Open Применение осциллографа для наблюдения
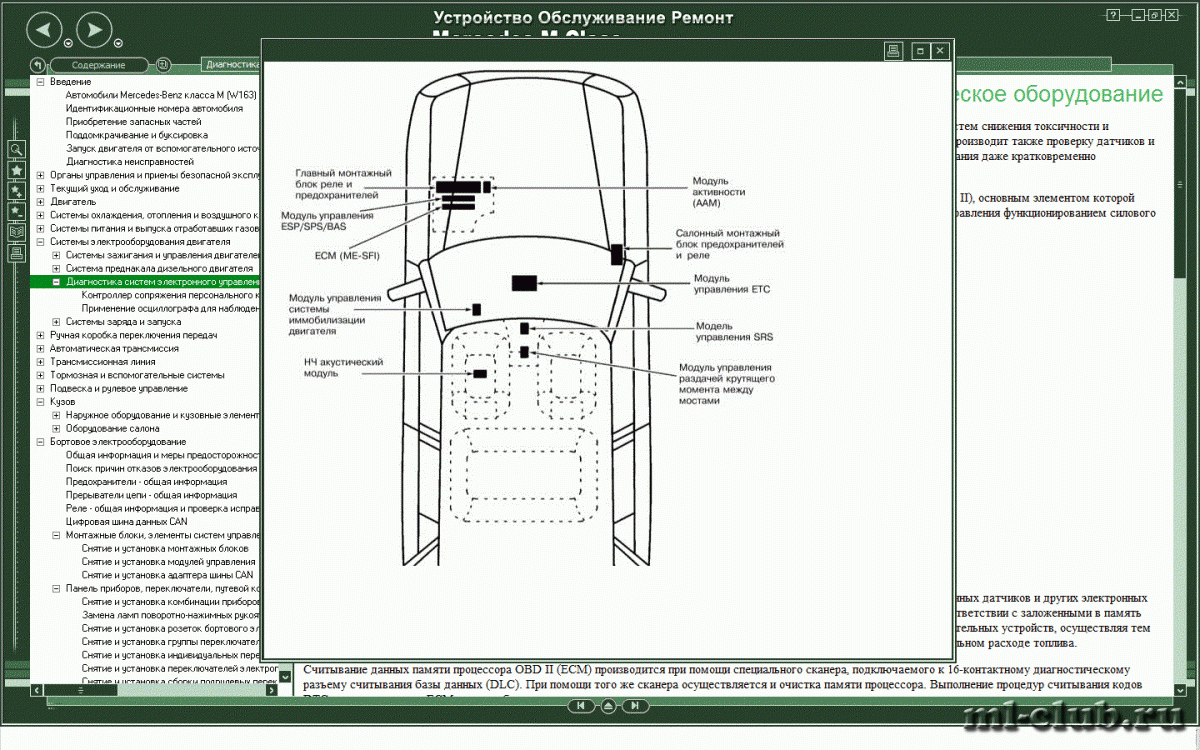Screen dimensions: 1200x750 tap(170, 308)
